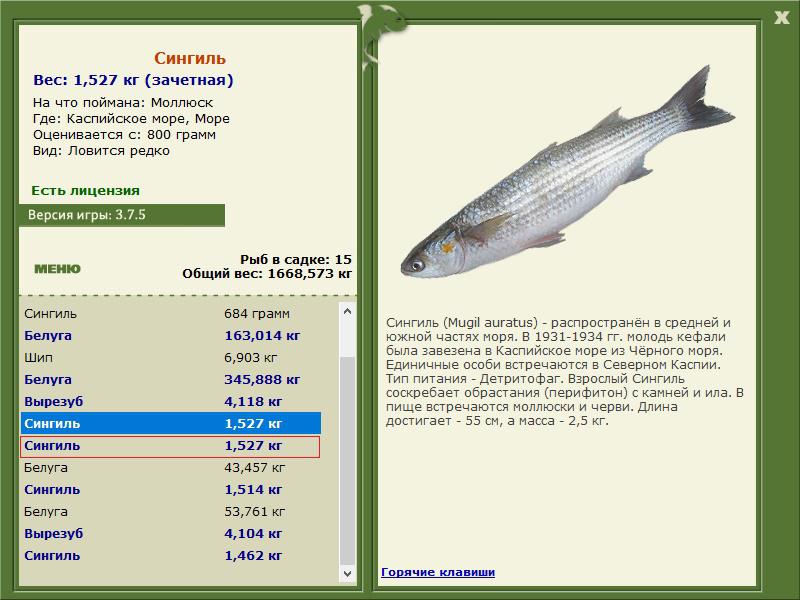Select the Вырезуб 4,118 кг entry

[x=170, y=402]
